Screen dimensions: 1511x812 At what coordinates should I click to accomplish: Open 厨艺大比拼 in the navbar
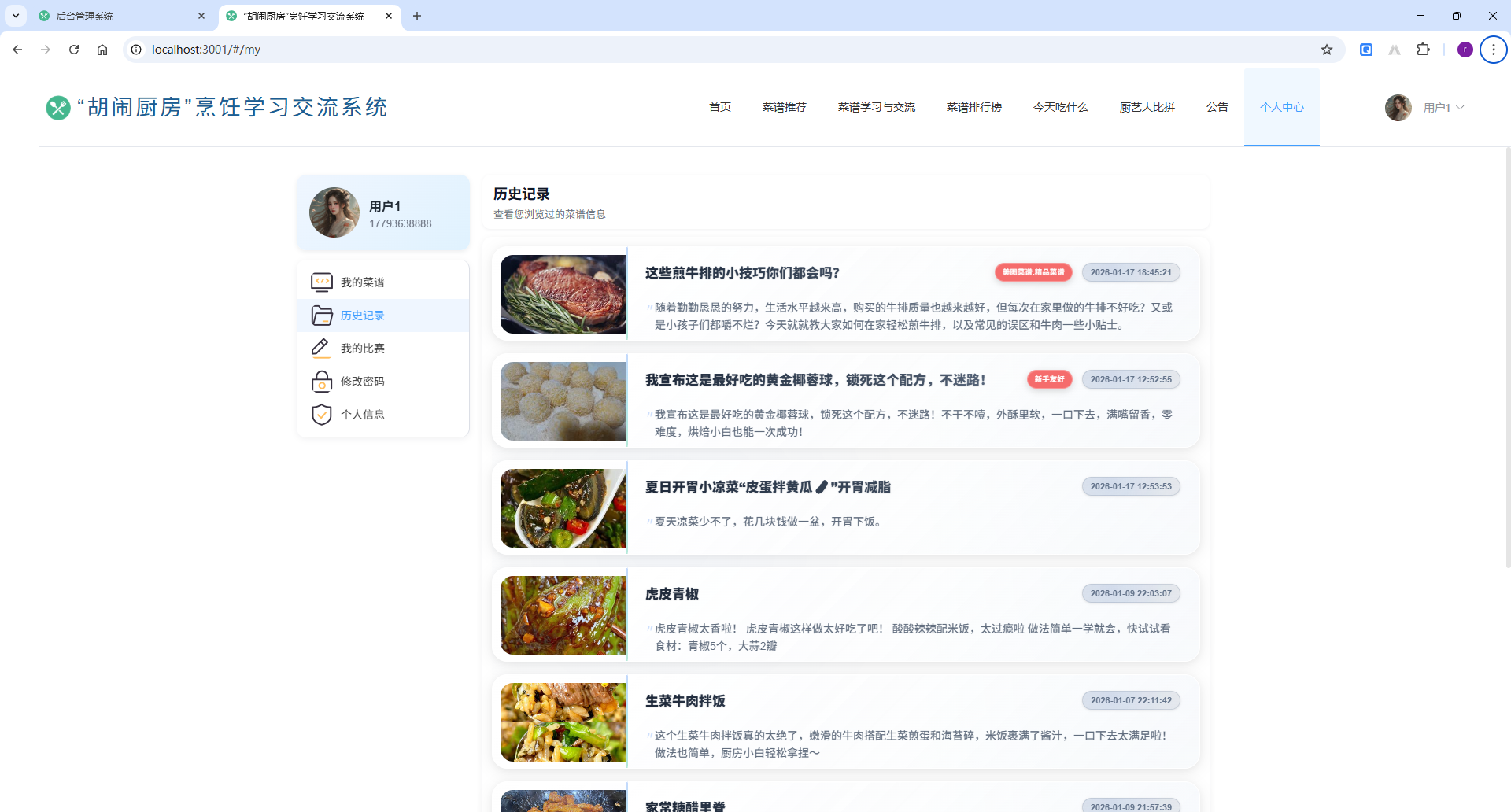click(x=1147, y=107)
